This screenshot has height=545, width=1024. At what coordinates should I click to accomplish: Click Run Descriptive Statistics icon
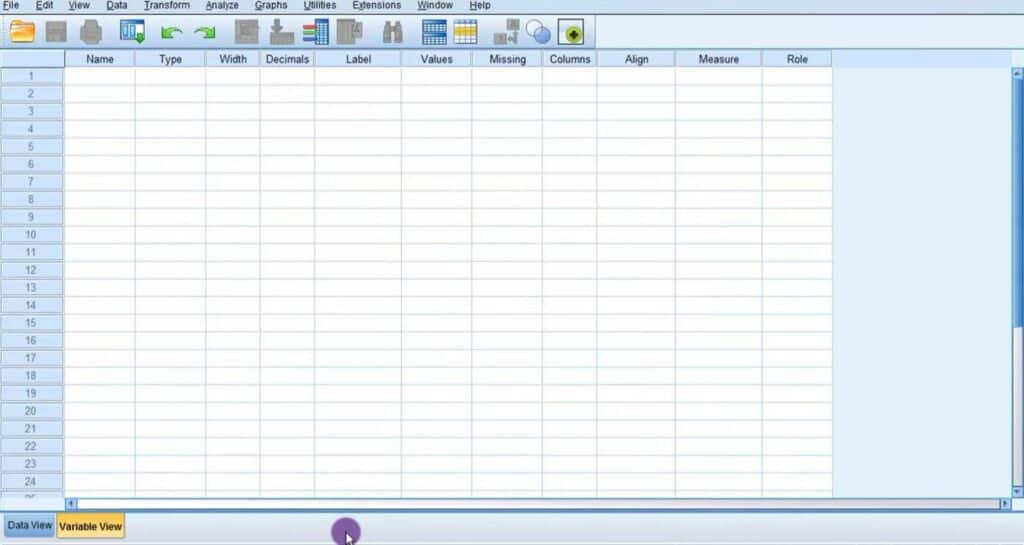click(x=349, y=32)
